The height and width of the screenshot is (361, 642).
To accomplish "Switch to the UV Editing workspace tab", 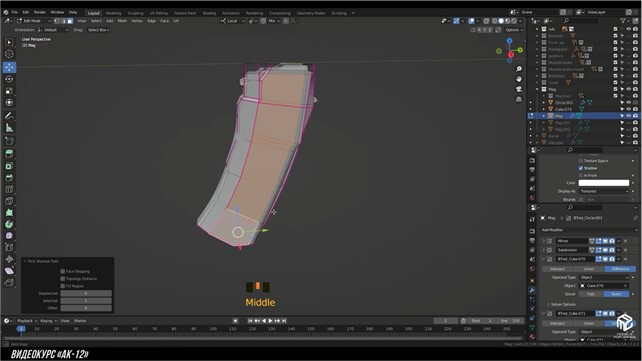I will pos(158,13).
